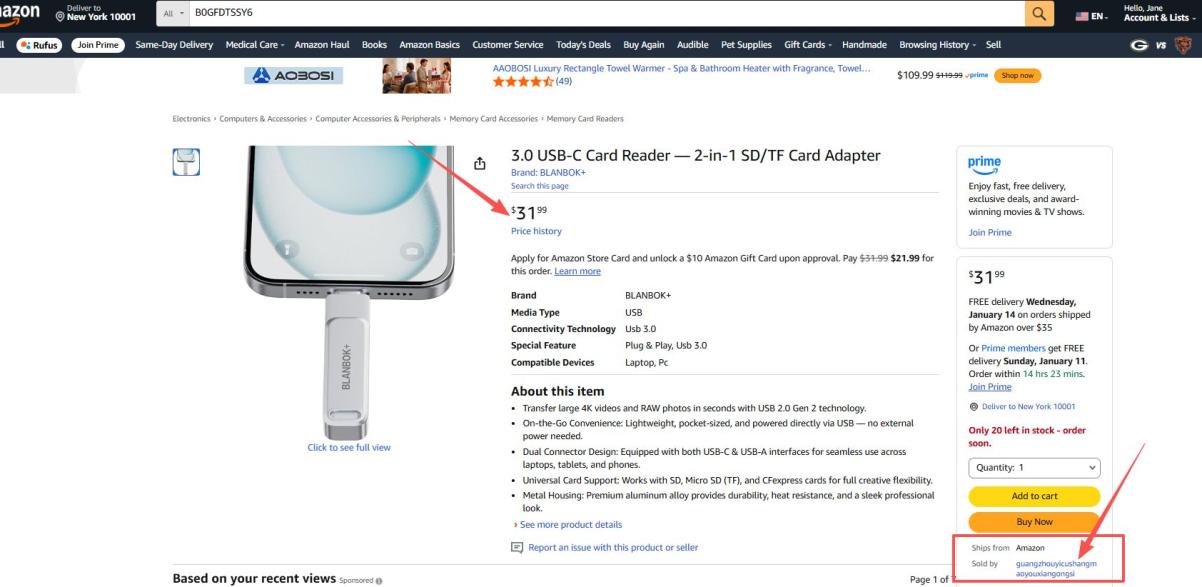Image resolution: width=1202 pixels, height=587 pixels.
Task: Click the AOBOSI sponsored brand logo
Action: 293,76
